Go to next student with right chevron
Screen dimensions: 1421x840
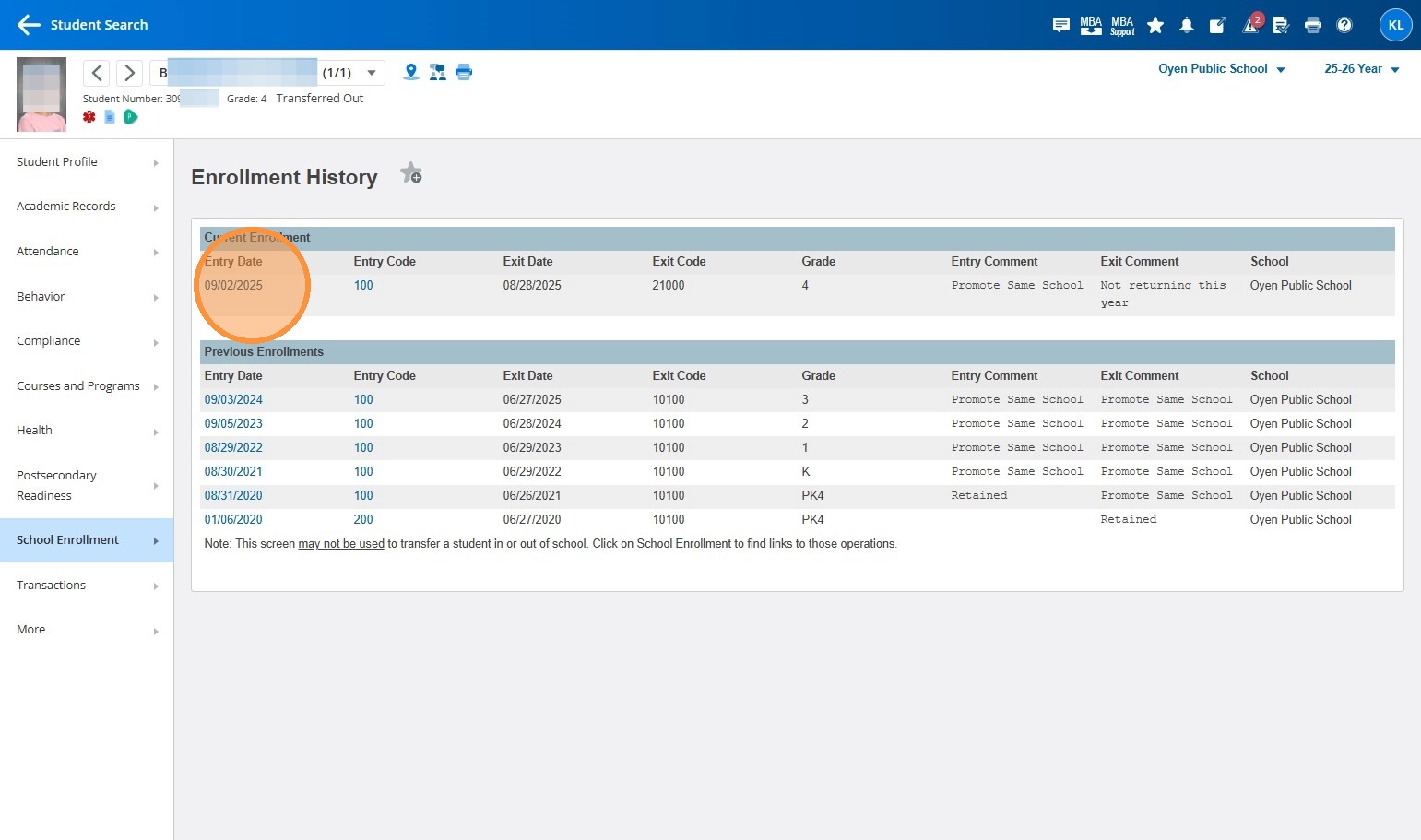130,73
